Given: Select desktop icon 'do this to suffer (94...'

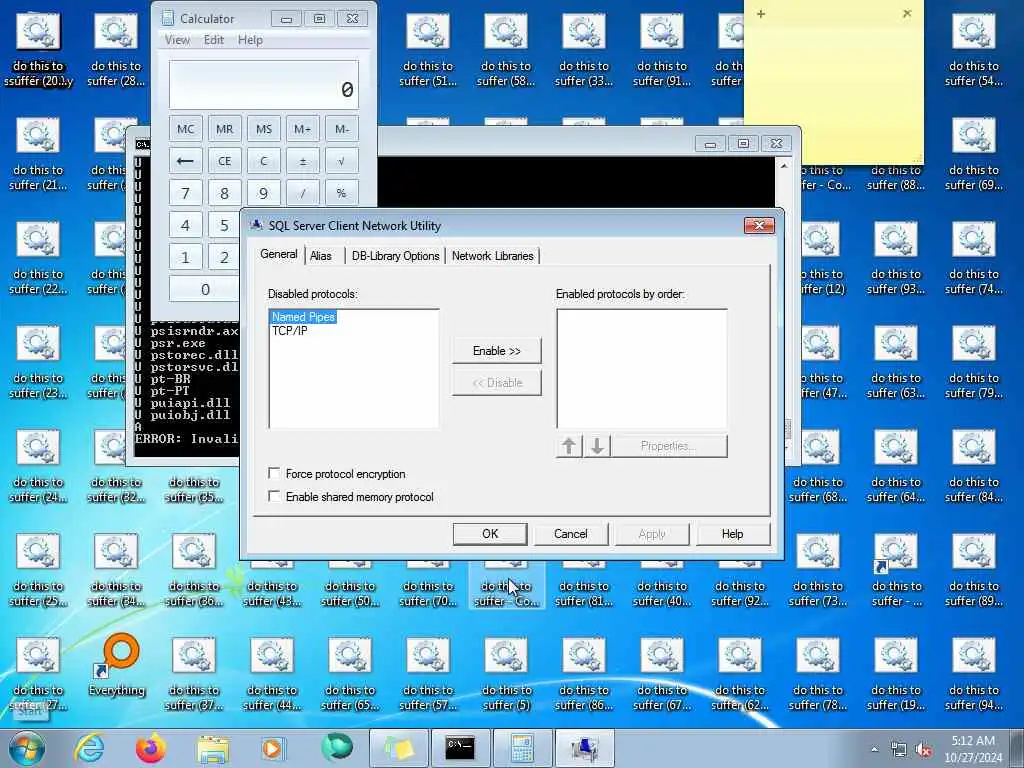Looking at the screenshot, I should click(x=974, y=675).
